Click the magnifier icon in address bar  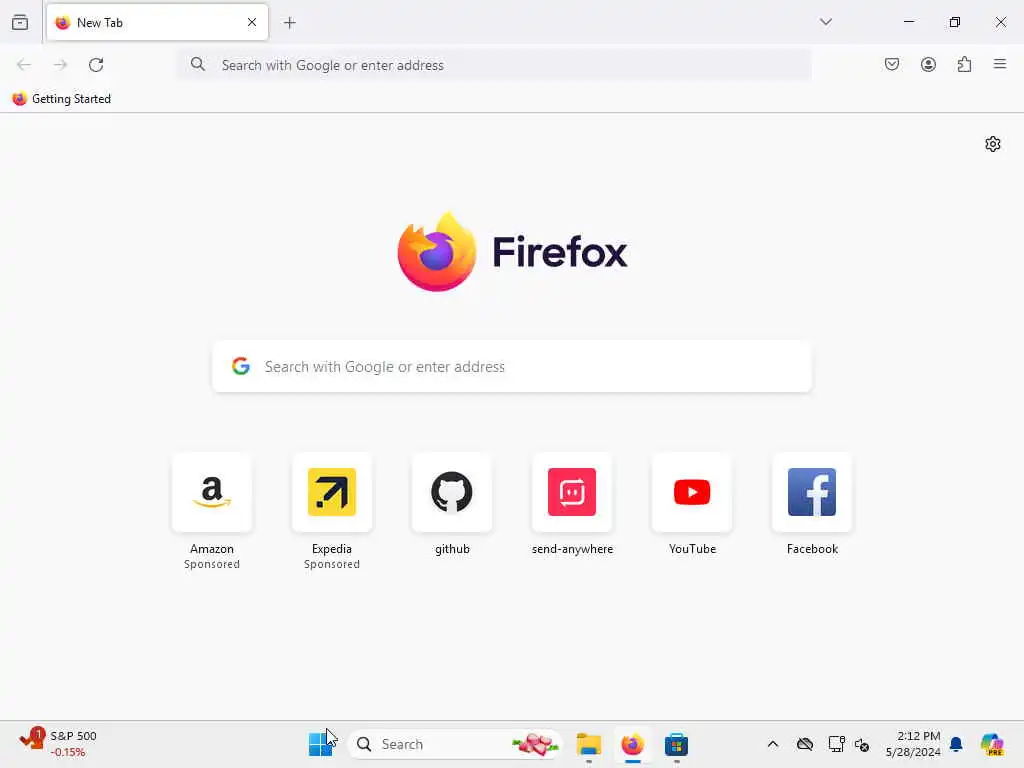pyautogui.click(x=198, y=64)
